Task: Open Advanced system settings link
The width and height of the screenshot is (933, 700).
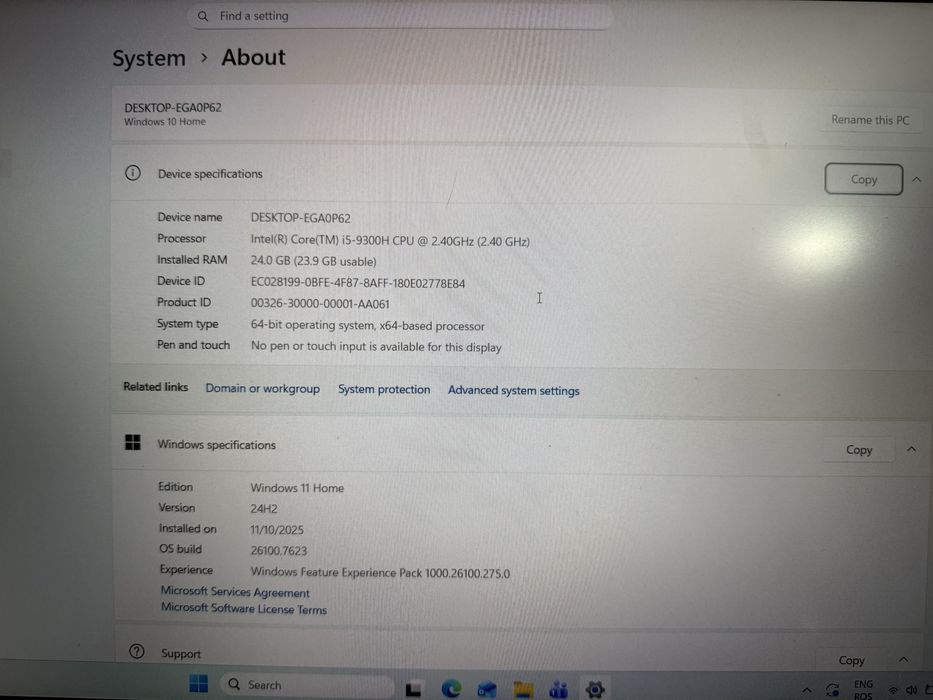Action: click(514, 390)
